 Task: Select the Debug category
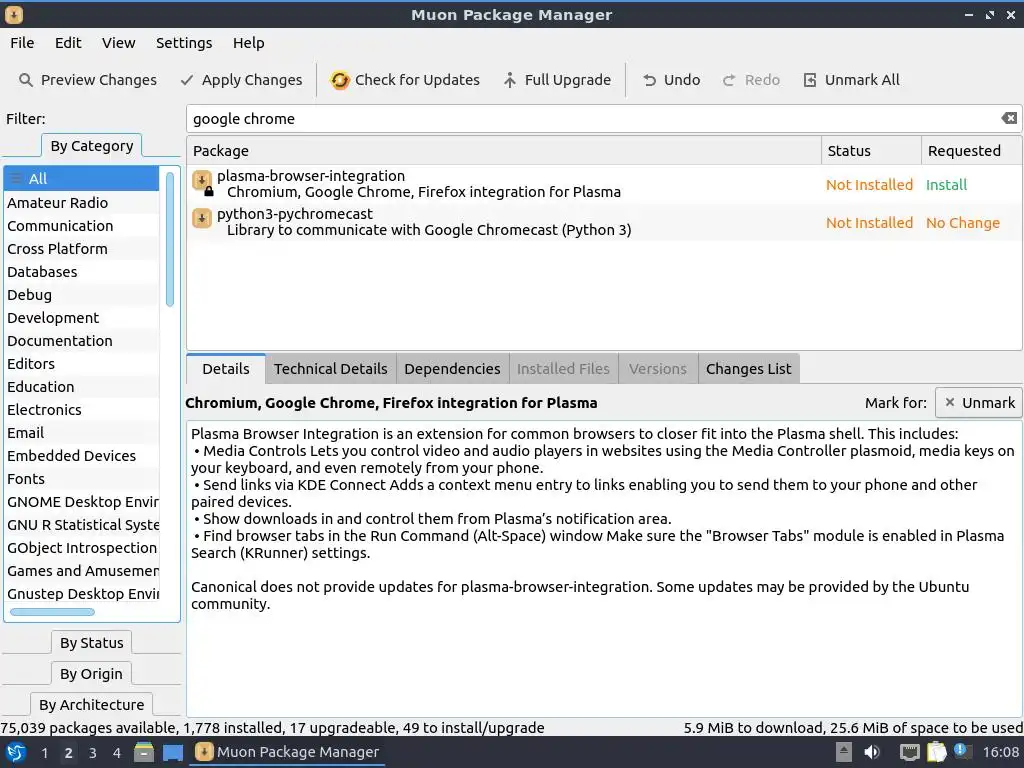(82, 295)
